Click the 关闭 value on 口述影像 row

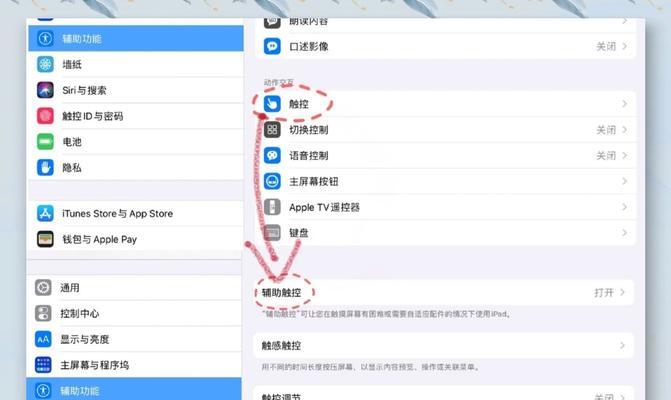click(606, 46)
